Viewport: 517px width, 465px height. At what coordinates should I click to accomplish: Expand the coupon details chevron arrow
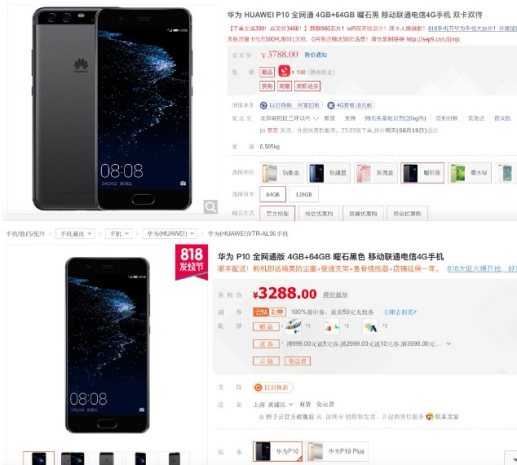pyautogui.click(x=449, y=343)
